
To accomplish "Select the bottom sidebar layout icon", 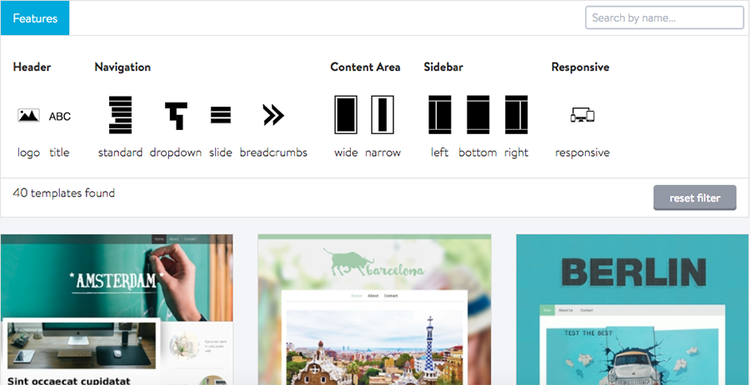I will (x=478, y=115).
